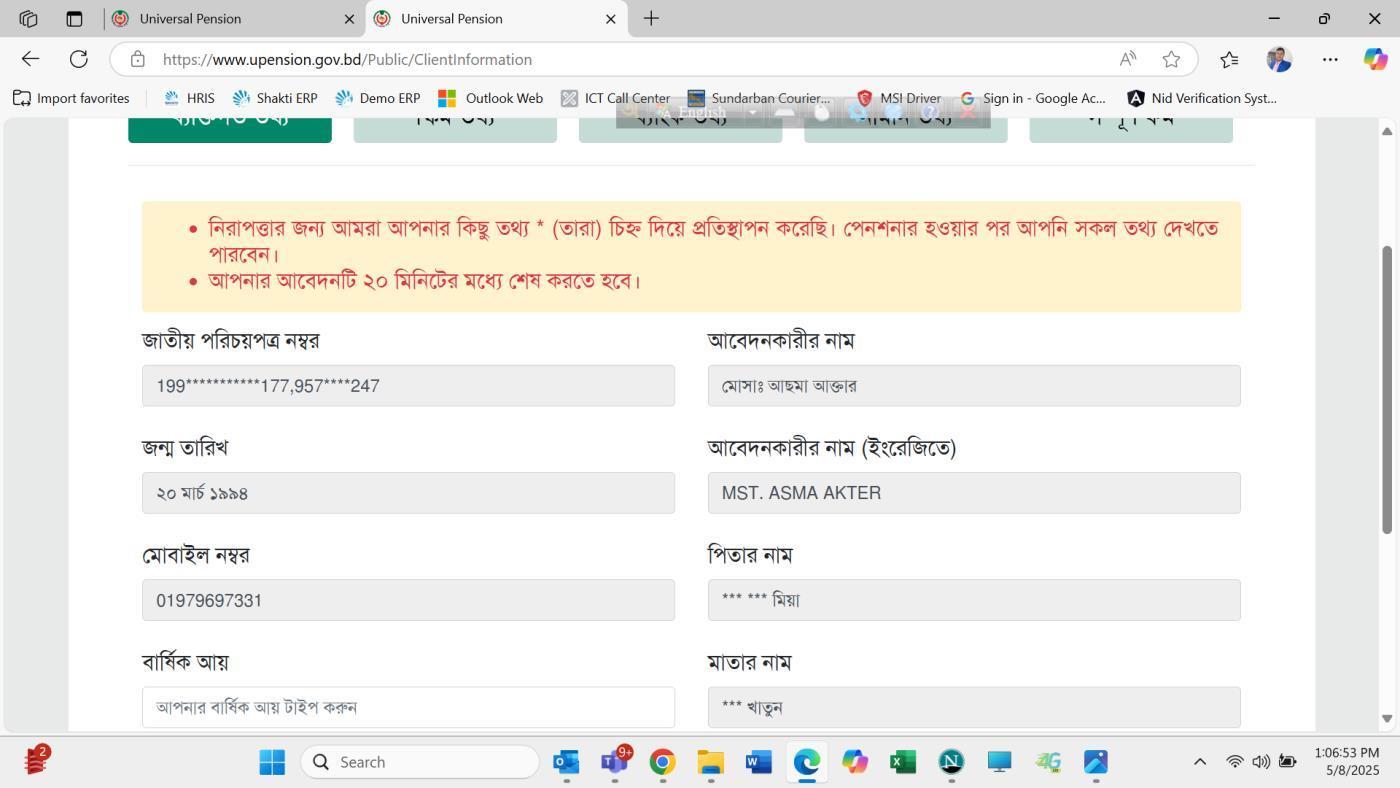
Task: Go back to the previous page
Action: [x=30, y=59]
